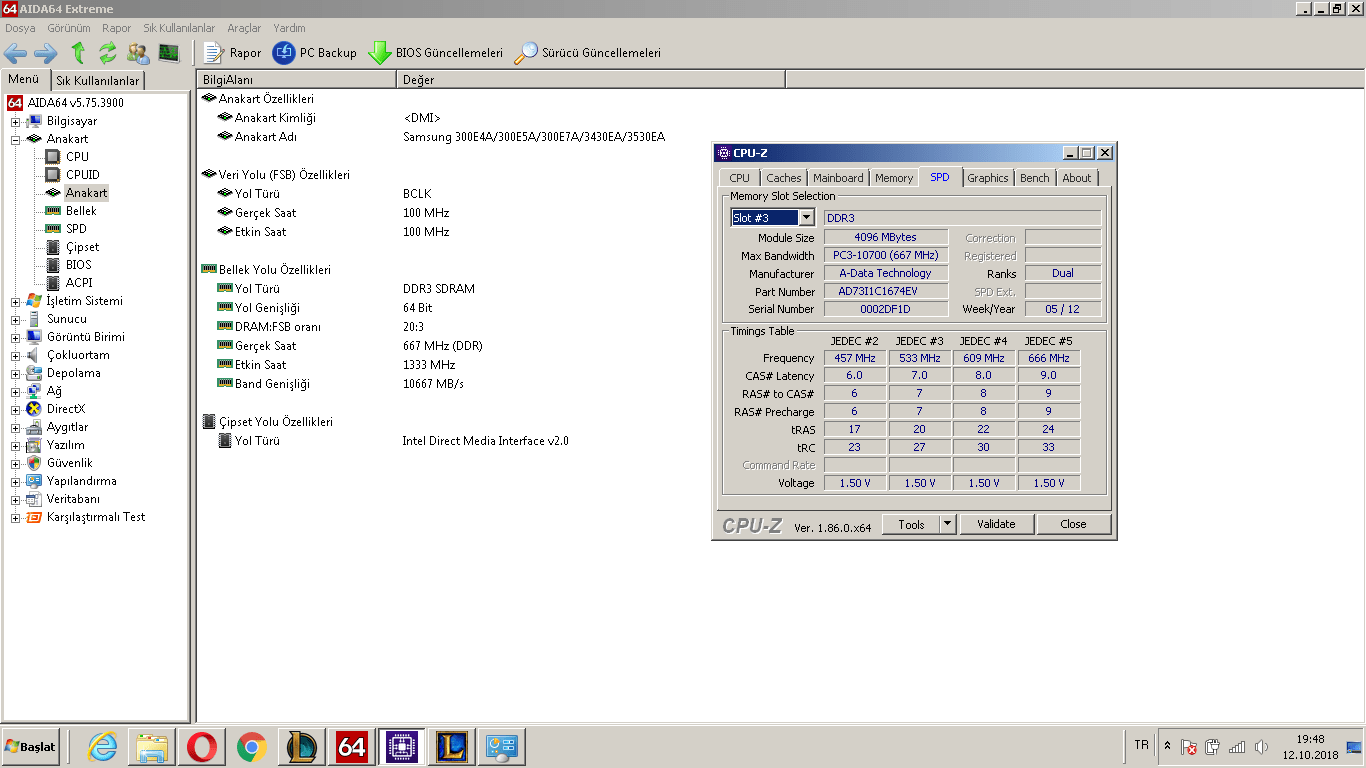Collapse the Anakart tree node
This screenshot has width=1366, height=768.
[16, 139]
